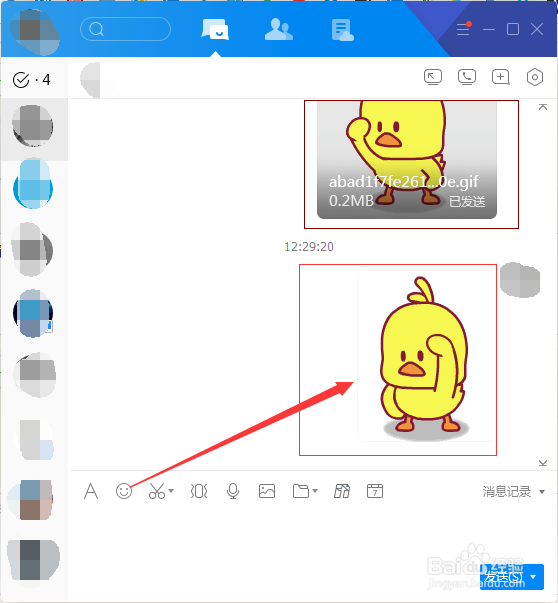Screen dimensions: 558x603
Task: Select the first conversation in the sidebar
Action: click(x=34, y=129)
